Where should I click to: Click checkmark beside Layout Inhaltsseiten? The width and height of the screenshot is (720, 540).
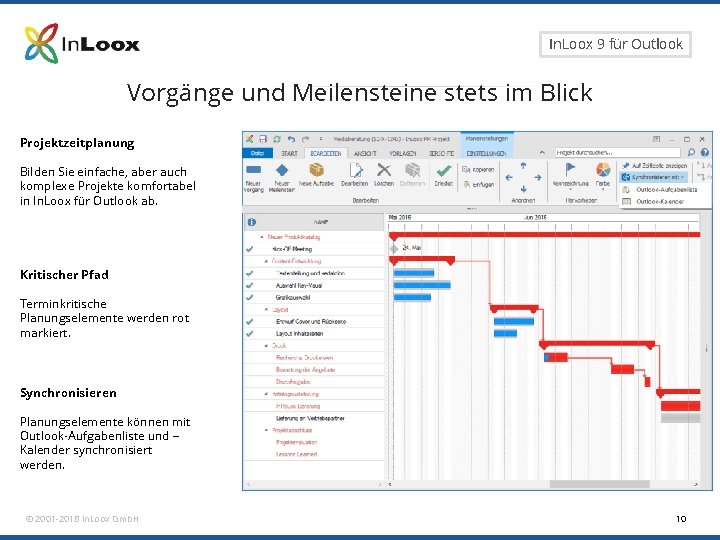(x=249, y=333)
